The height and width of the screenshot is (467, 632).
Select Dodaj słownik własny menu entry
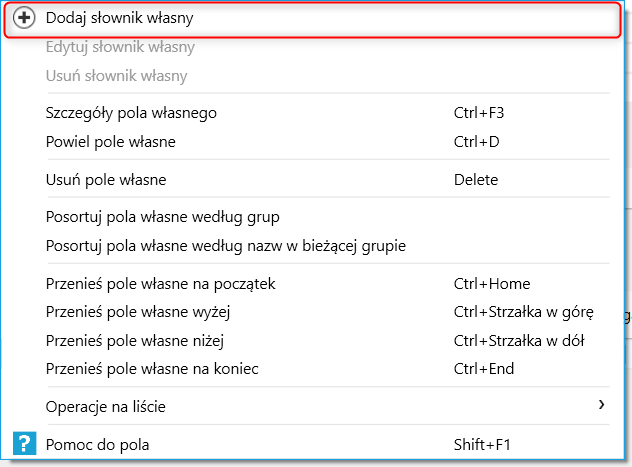pos(120,19)
